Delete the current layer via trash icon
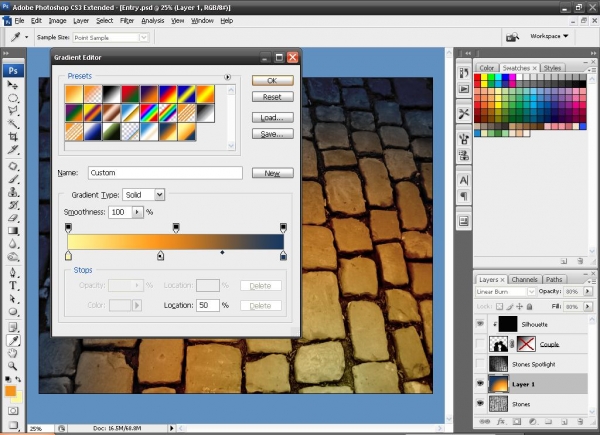The height and width of the screenshot is (435, 600). point(580,422)
